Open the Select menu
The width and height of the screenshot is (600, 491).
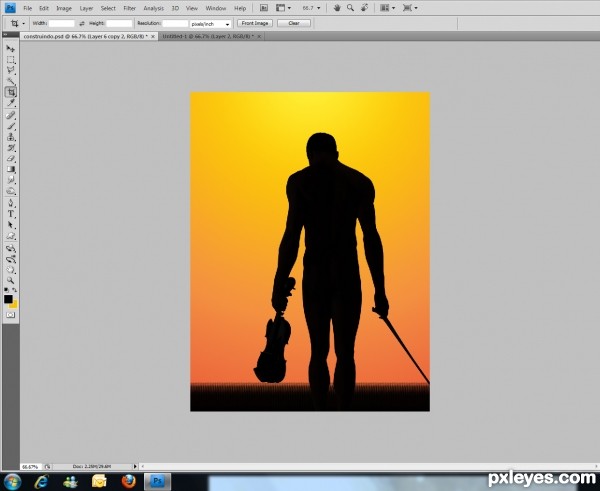coord(108,8)
